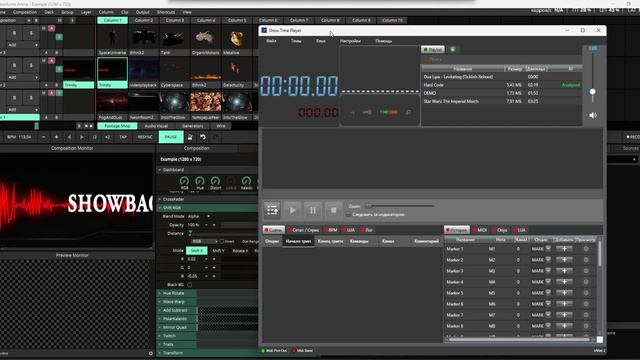Screen dimensions: 640x360
Task: Nudge tempo forward with the right triangle
Action: point(82,137)
